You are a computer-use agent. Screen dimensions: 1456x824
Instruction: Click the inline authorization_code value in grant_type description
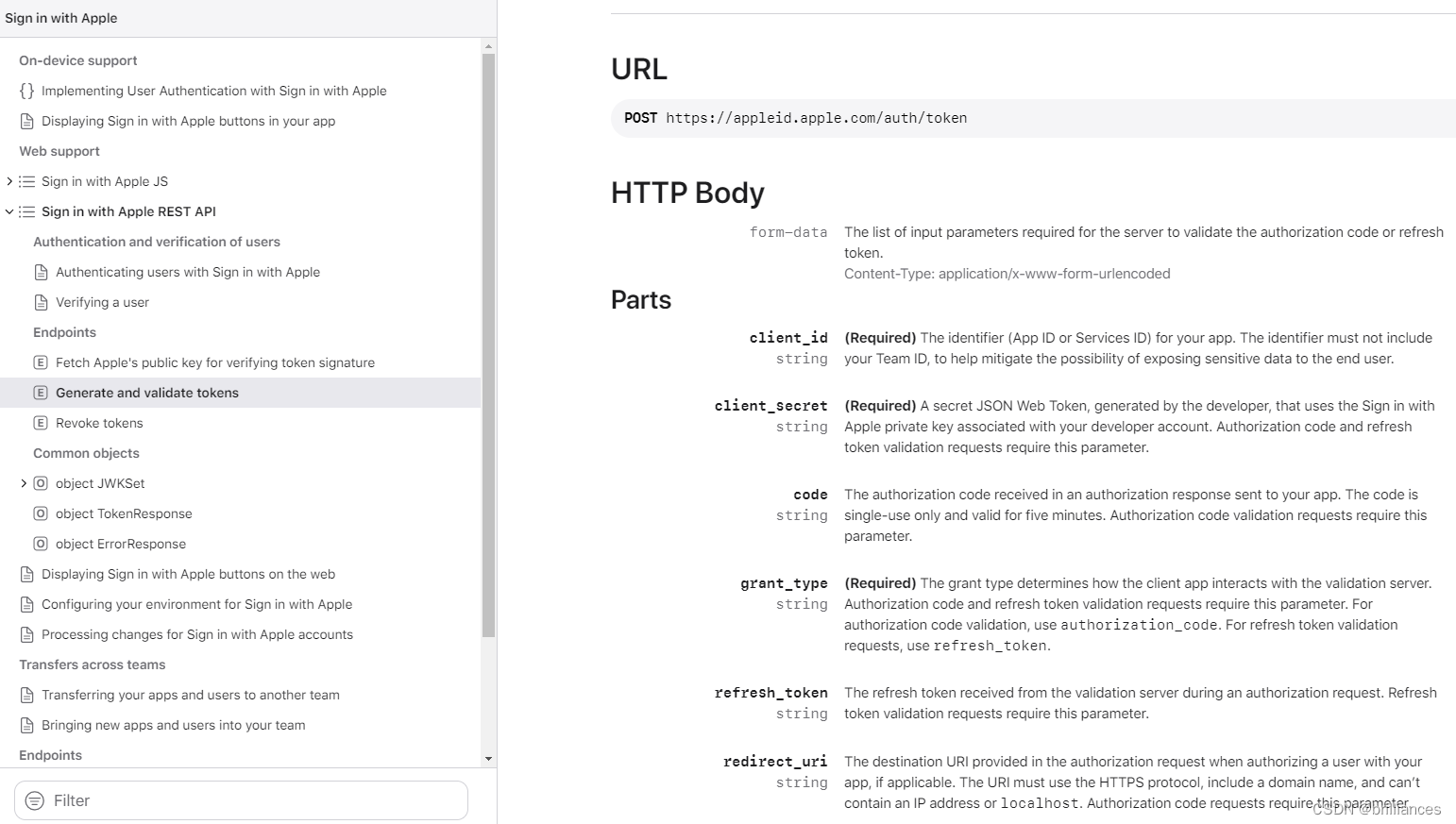tap(1139, 625)
